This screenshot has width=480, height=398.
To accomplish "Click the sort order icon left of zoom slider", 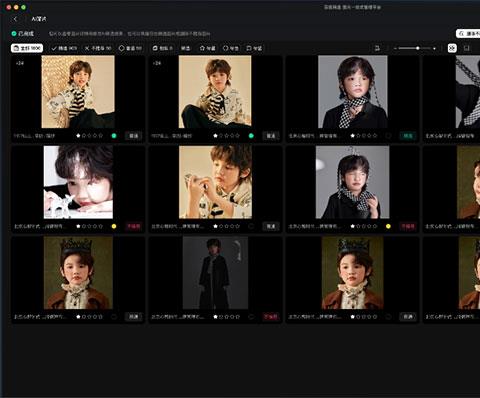I will point(377,48).
